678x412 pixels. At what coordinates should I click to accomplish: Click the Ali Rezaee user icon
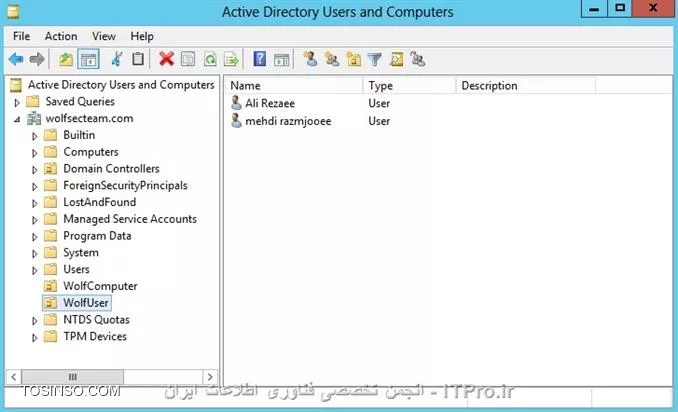point(236,103)
